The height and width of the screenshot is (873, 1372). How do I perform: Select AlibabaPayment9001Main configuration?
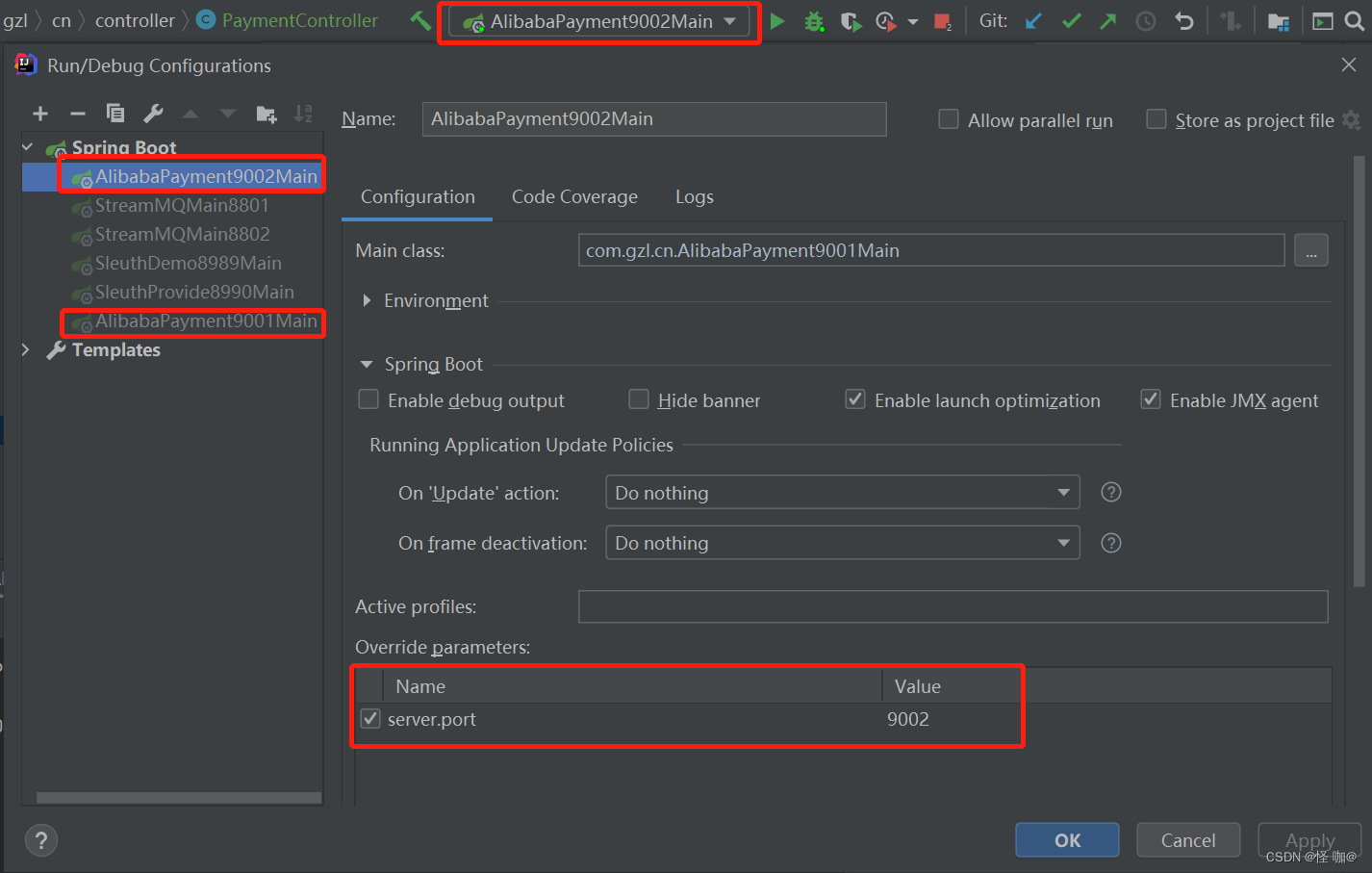[206, 321]
